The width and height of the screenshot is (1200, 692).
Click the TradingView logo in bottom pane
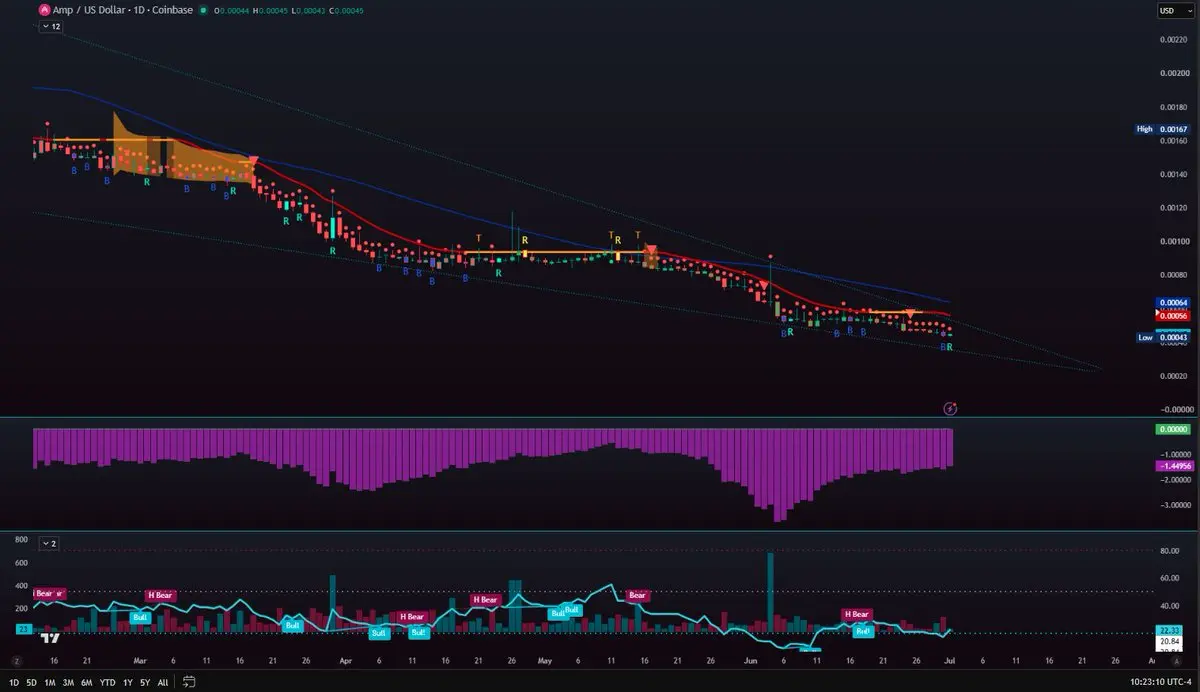tap(49, 637)
